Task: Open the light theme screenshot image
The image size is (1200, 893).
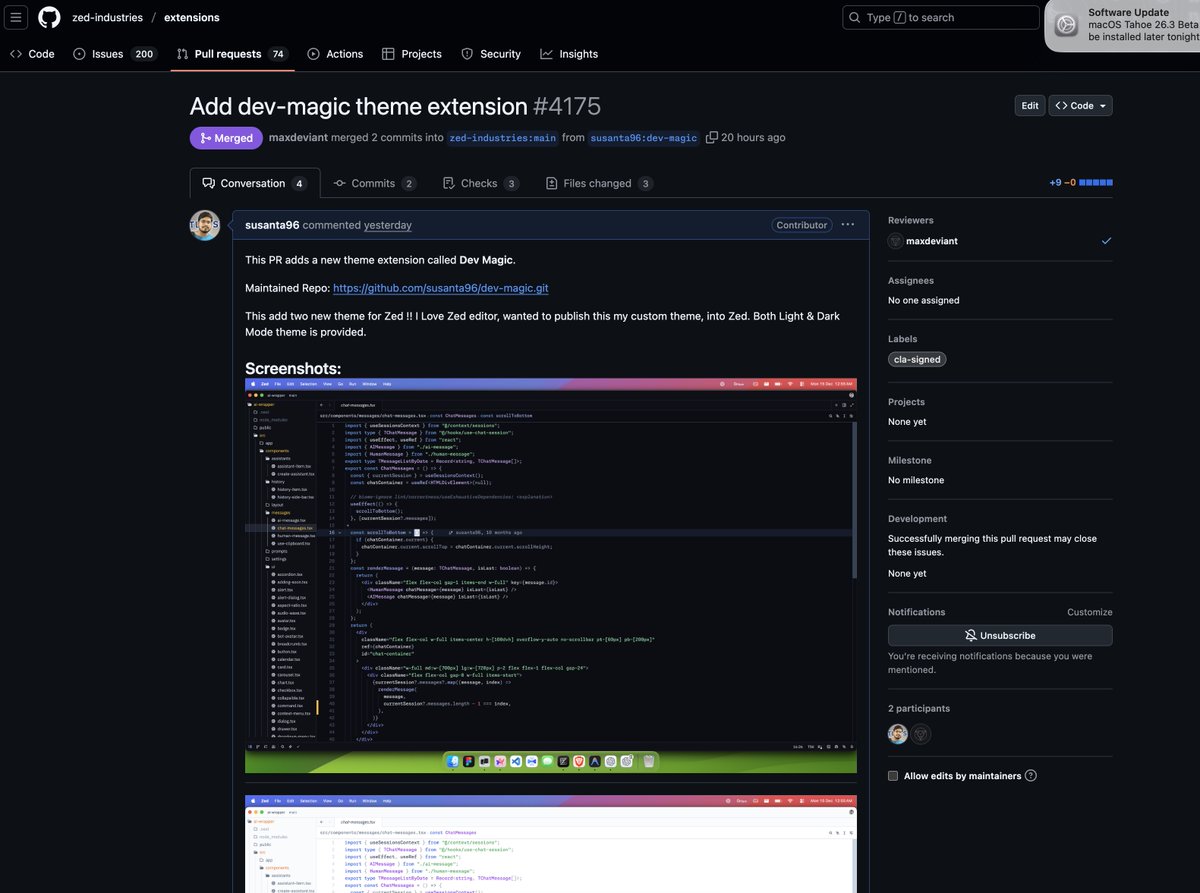Action: (551, 844)
